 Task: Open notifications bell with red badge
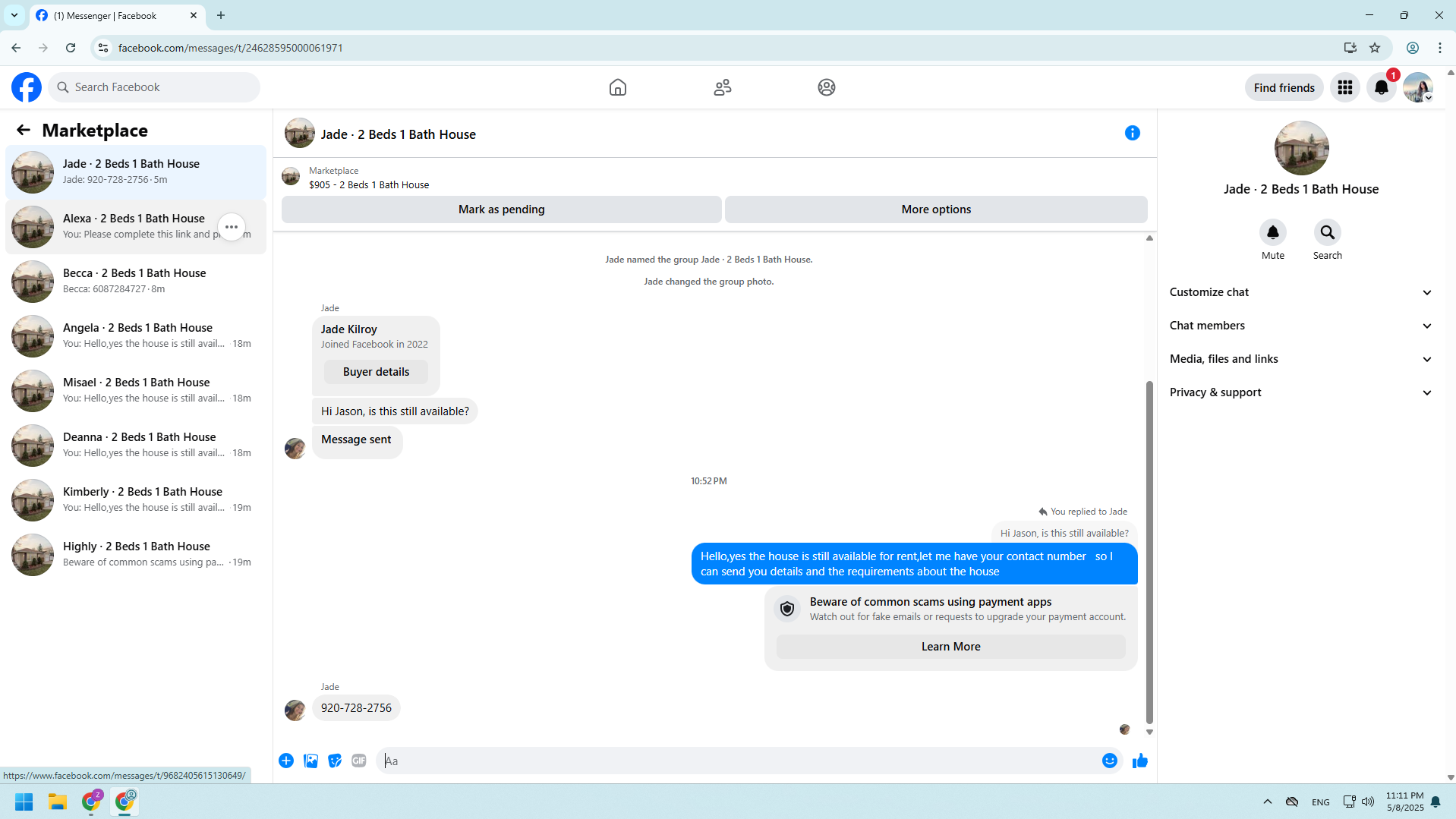pos(1382,87)
